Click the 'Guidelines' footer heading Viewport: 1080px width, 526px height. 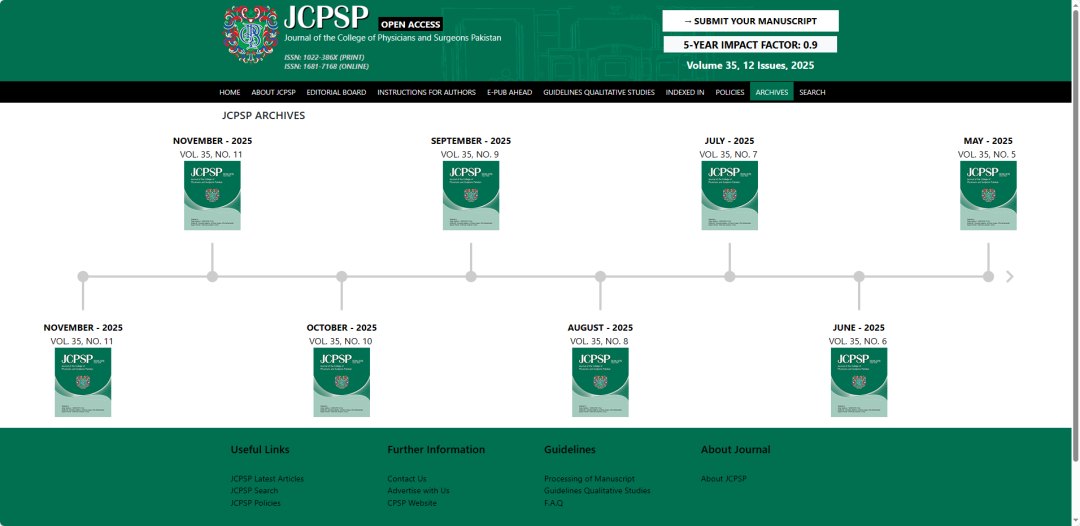tap(570, 450)
